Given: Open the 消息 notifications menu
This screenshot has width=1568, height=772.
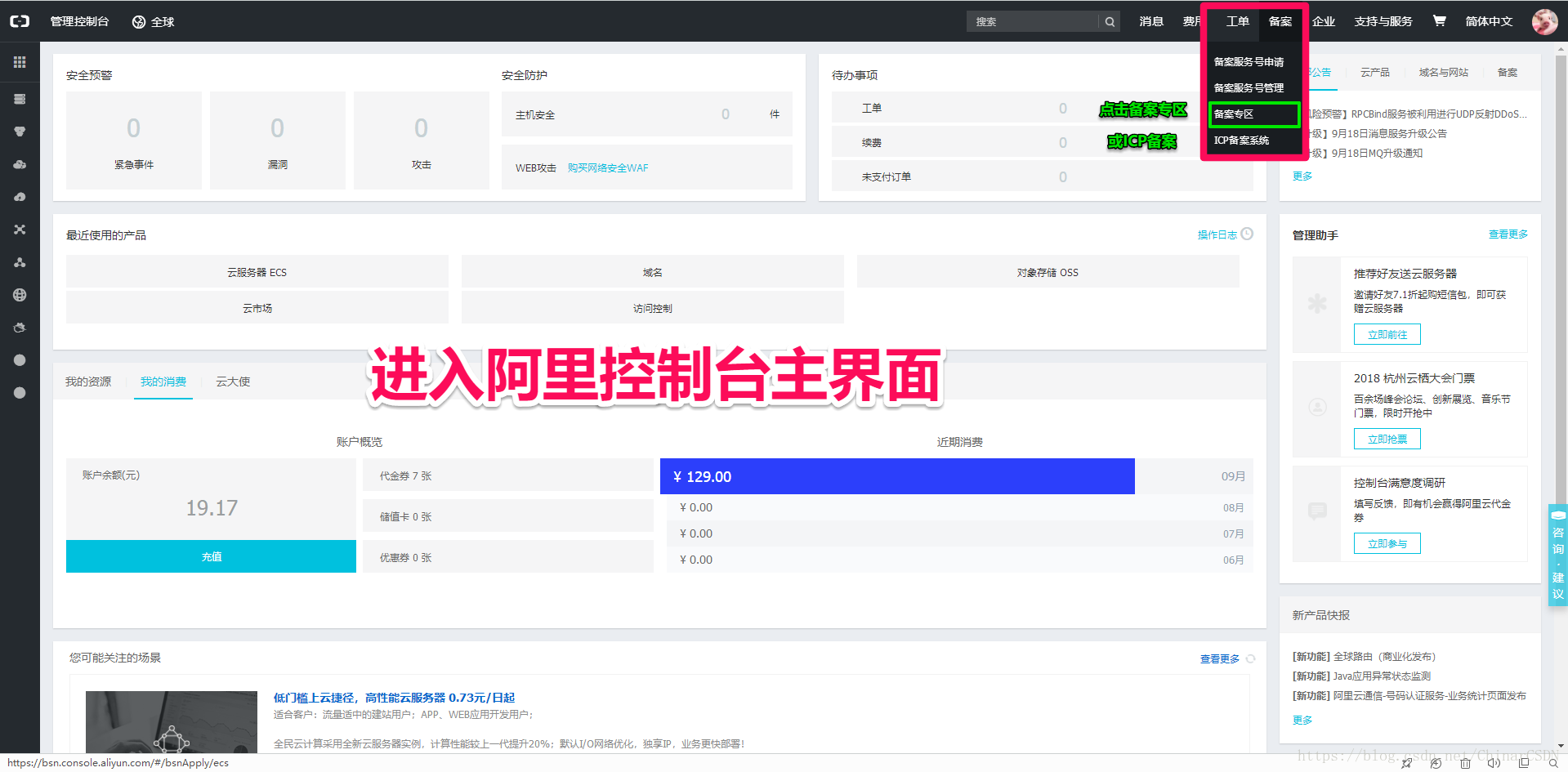Looking at the screenshot, I should (1151, 21).
